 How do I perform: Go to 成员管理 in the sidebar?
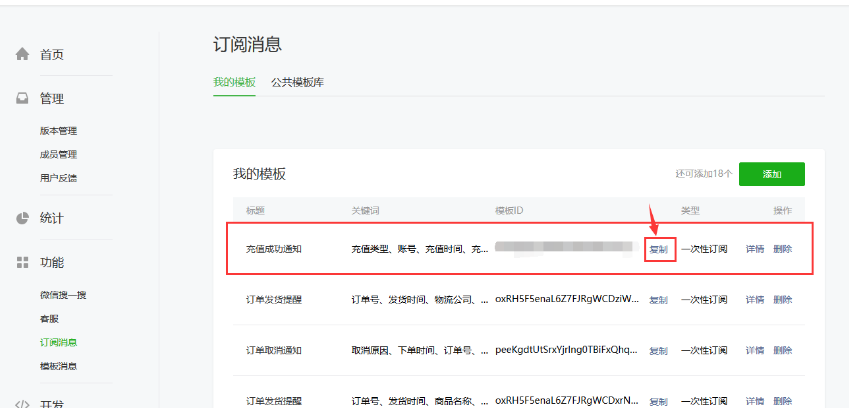[x=58, y=154]
